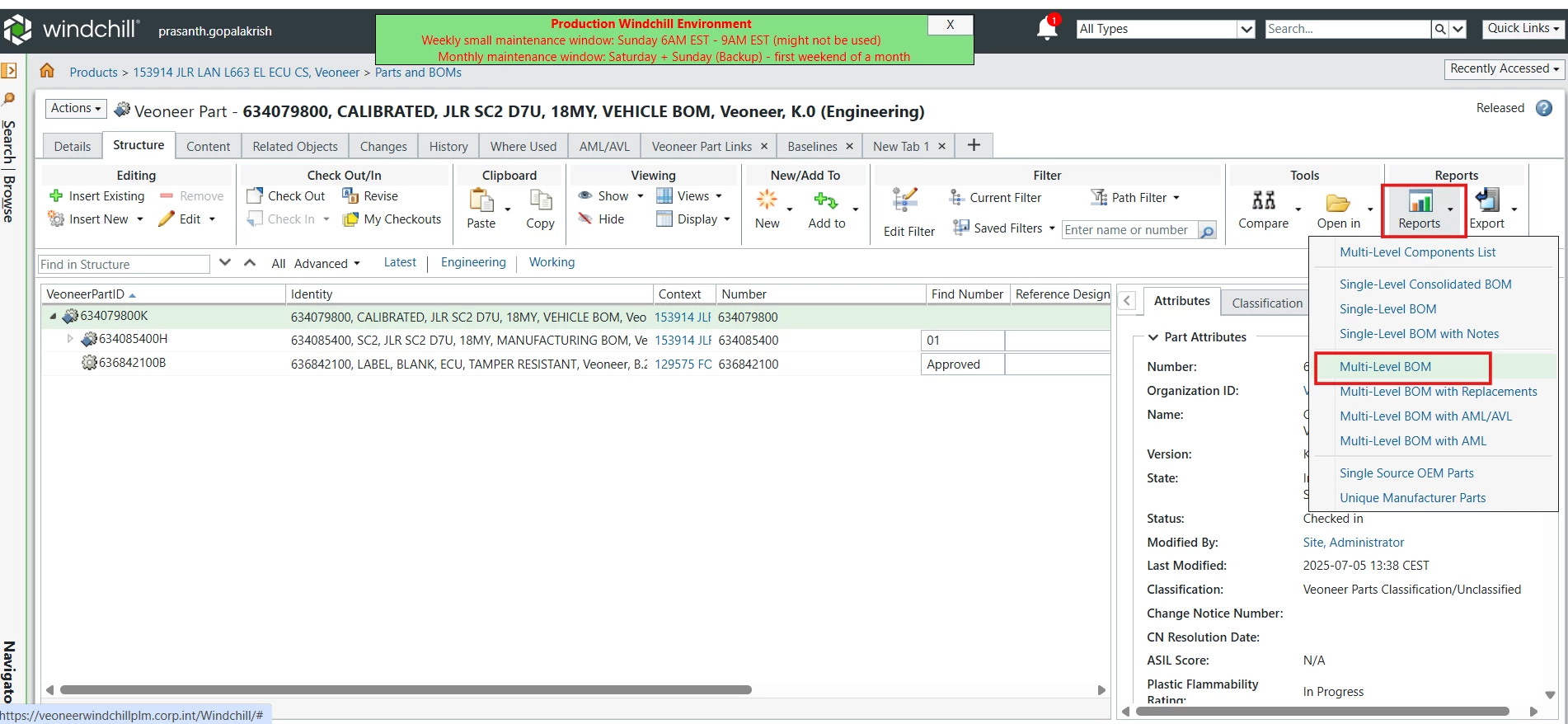Open the notifications bell

pos(1046,29)
